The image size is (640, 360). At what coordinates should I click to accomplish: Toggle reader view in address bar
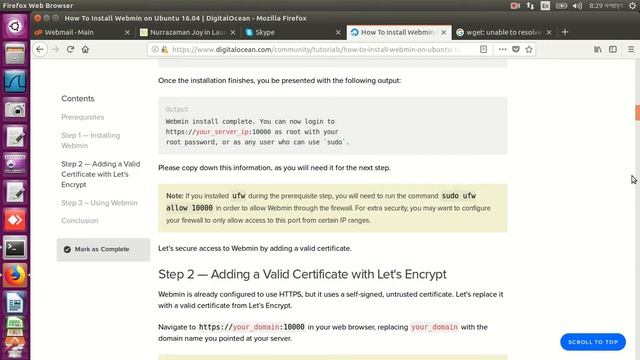pyautogui.click(x=483, y=49)
